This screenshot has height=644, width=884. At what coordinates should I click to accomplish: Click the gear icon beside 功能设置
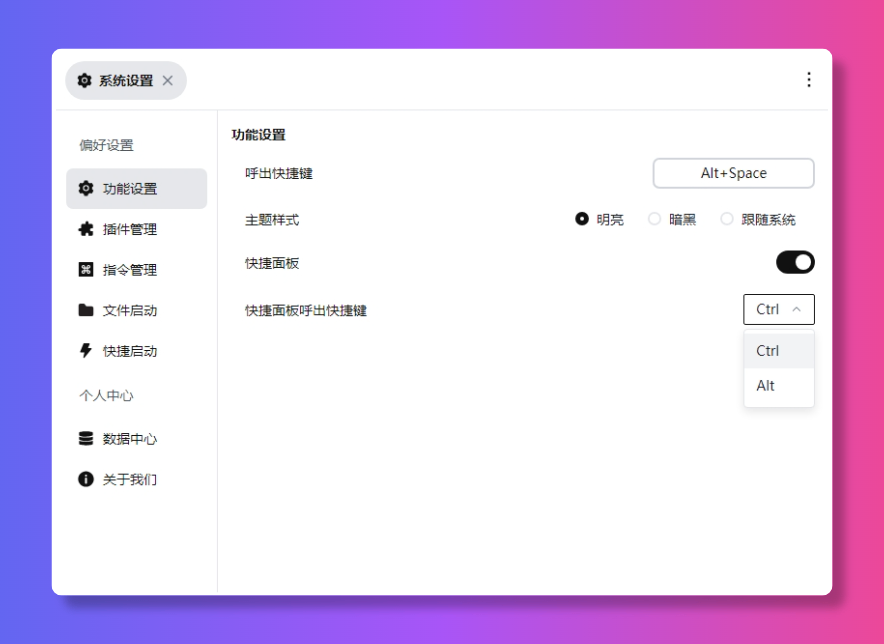[86, 189]
